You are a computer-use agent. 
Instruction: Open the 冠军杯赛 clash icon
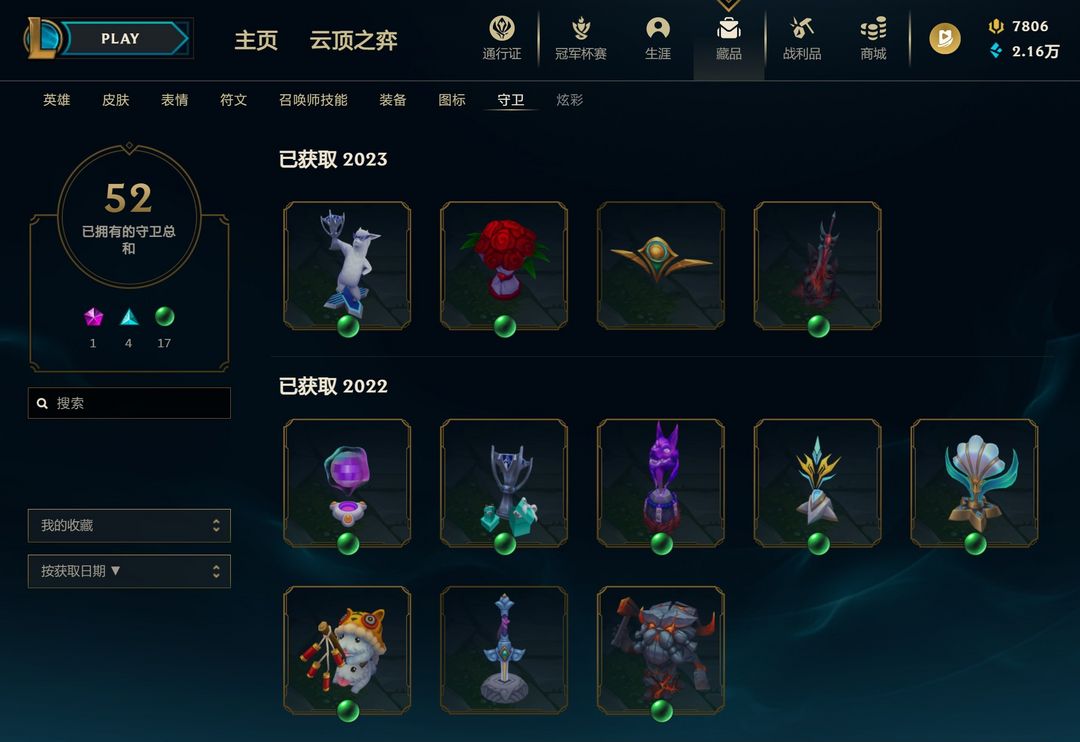(x=581, y=29)
